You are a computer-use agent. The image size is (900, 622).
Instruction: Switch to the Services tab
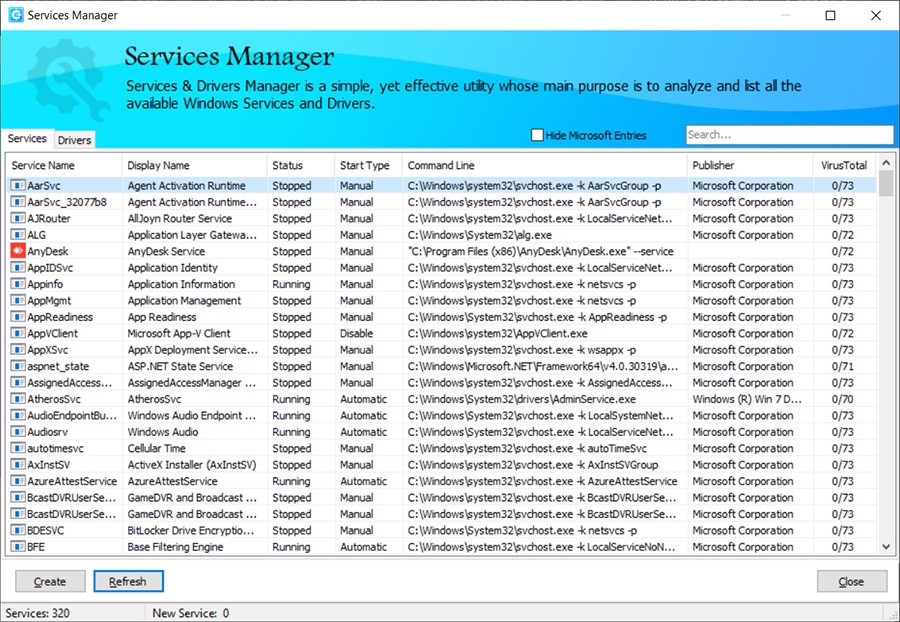coord(27,138)
